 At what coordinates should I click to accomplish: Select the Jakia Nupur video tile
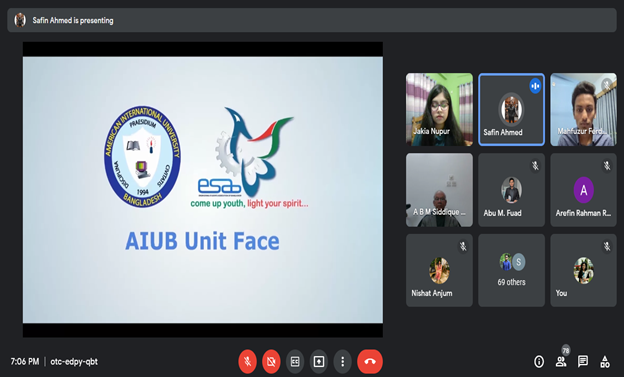tap(439, 109)
